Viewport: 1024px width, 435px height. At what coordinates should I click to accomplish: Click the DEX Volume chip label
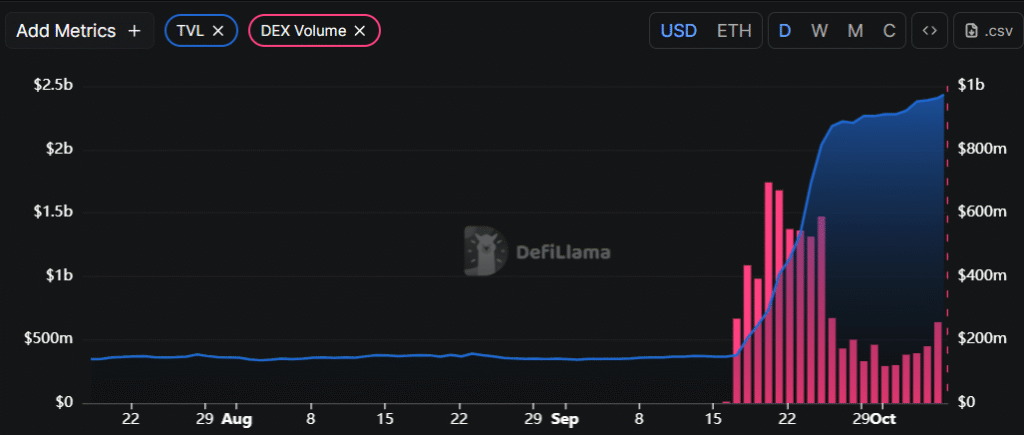point(303,31)
